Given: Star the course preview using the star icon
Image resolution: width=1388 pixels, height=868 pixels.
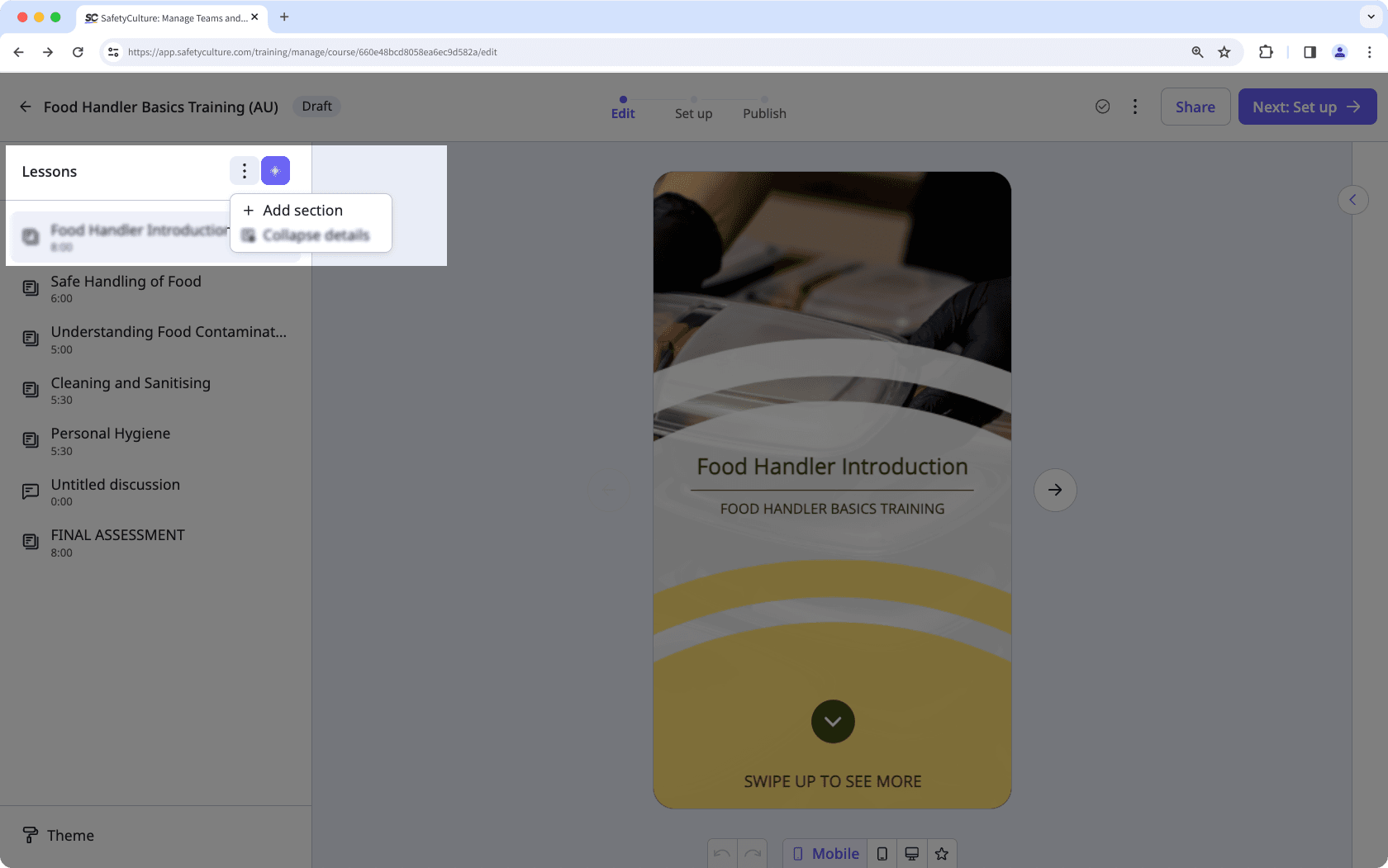Looking at the screenshot, I should tap(941, 853).
